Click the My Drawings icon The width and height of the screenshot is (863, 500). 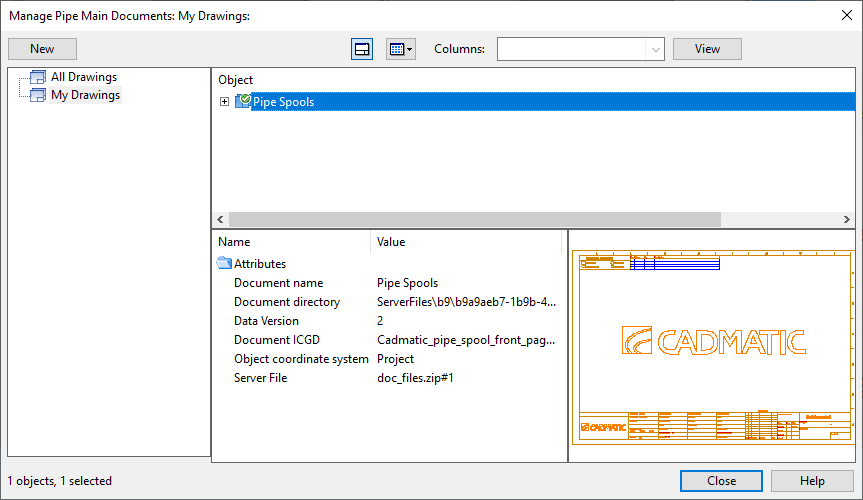coord(38,95)
